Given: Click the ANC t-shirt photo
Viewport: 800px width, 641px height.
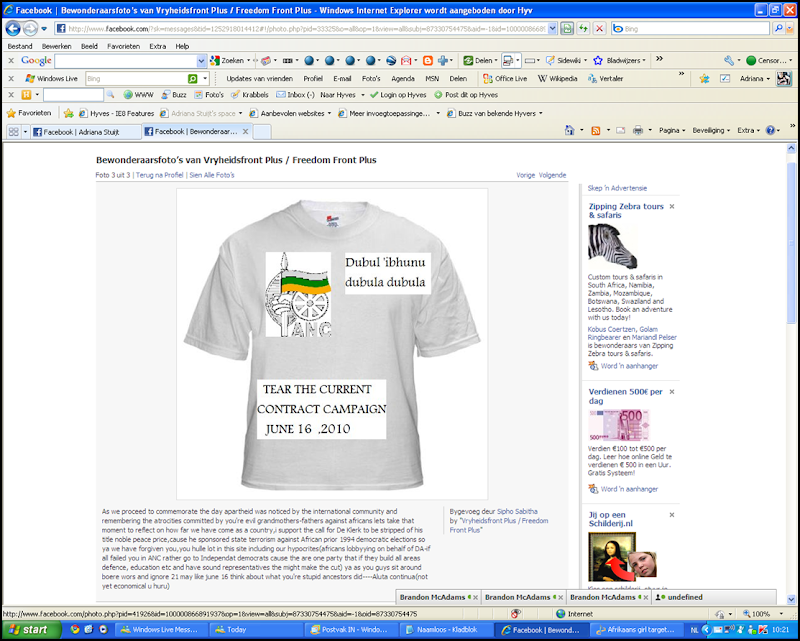Looking at the screenshot, I should (332, 344).
